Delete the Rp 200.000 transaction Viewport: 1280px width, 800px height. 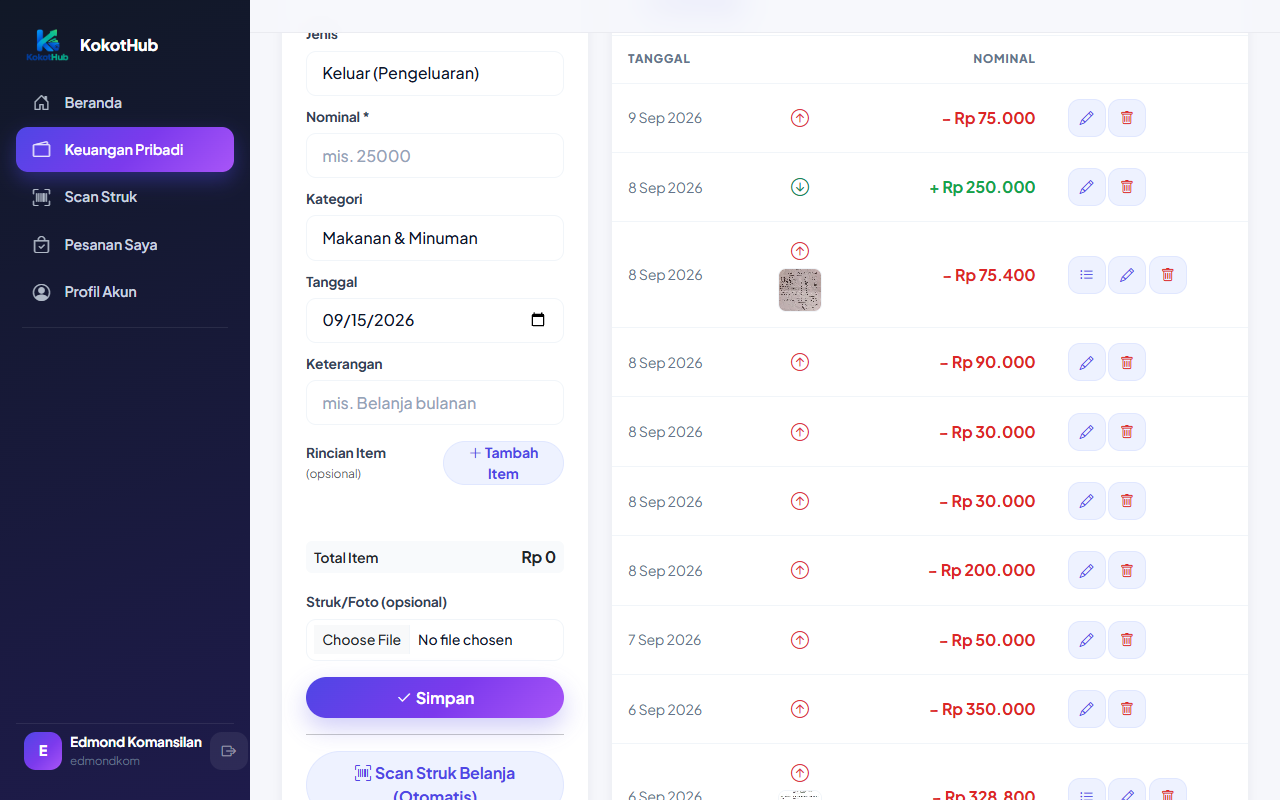(1127, 570)
